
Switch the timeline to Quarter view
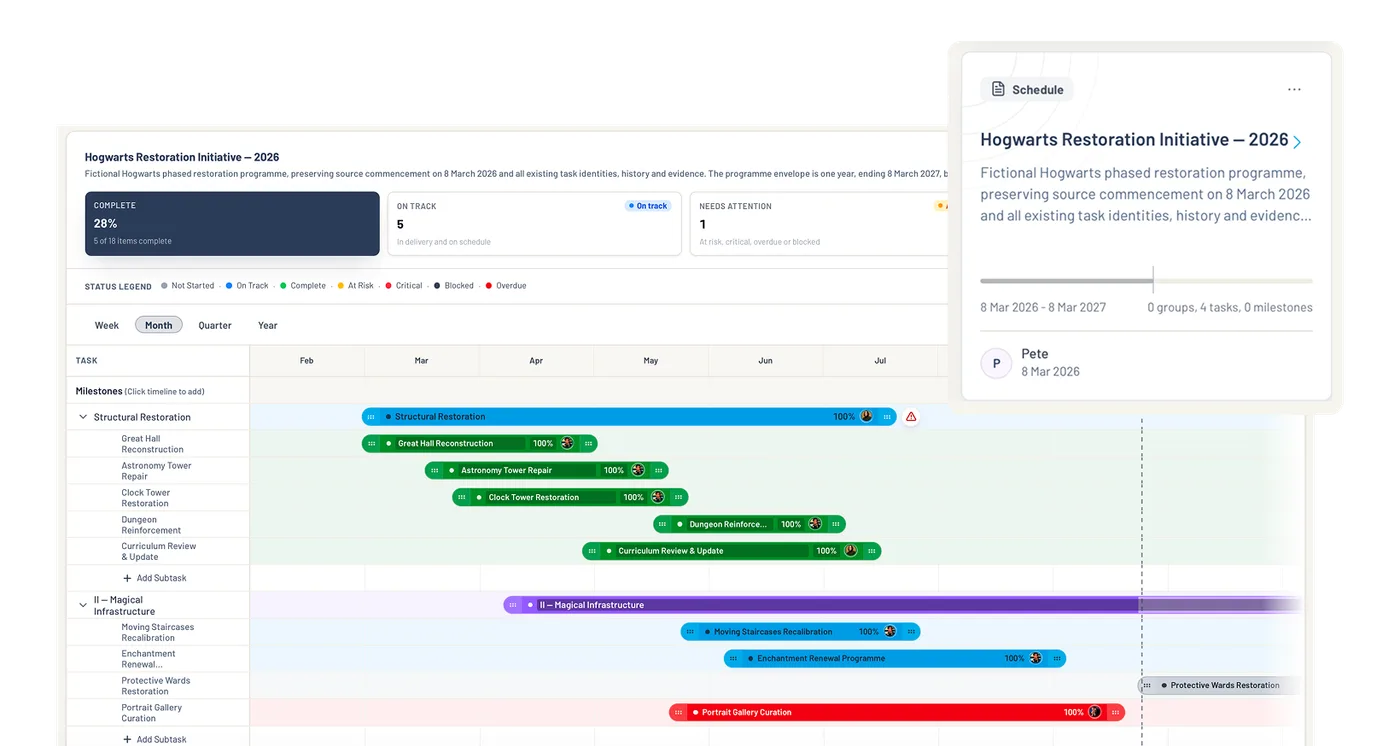coord(215,325)
